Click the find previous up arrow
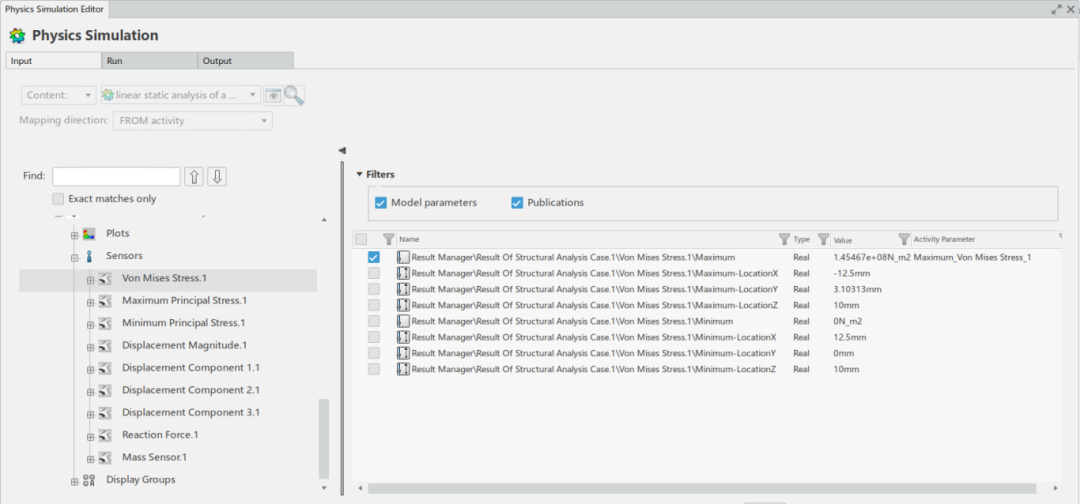1080x504 pixels. (x=194, y=177)
